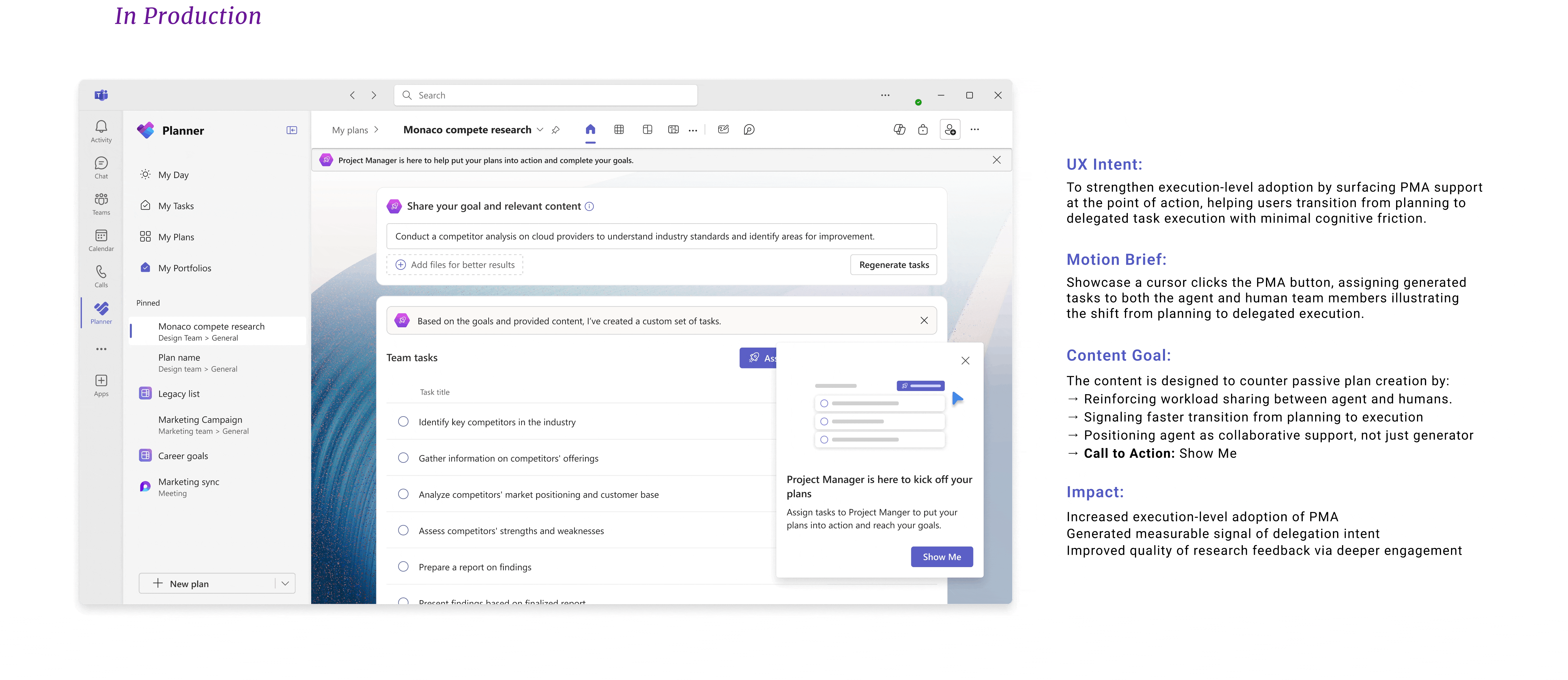Close the Project Manager kickoff popup
This screenshot has height=680, width=1568.
pos(965,361)
